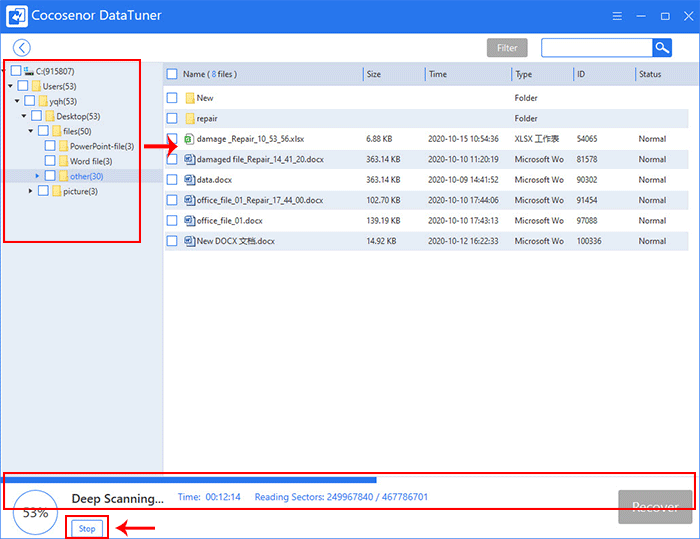Click the magnifier search icon
Screen dimensions: 700x539
[x=662, y=48]
